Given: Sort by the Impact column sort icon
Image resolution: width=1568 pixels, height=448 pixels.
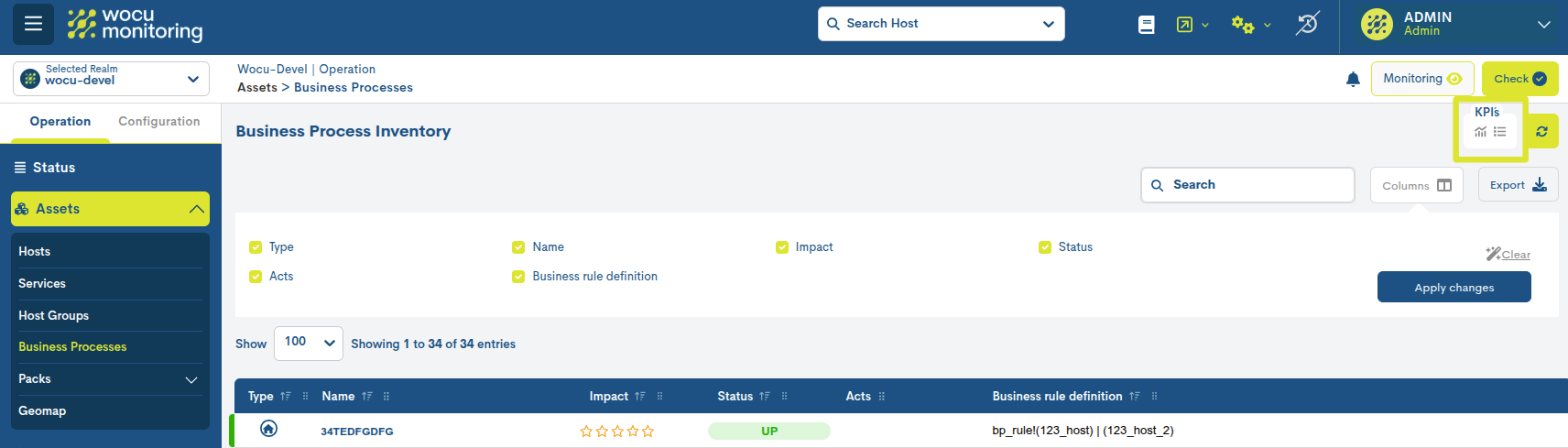Looking at the screenshot, I should pos(640,397).
